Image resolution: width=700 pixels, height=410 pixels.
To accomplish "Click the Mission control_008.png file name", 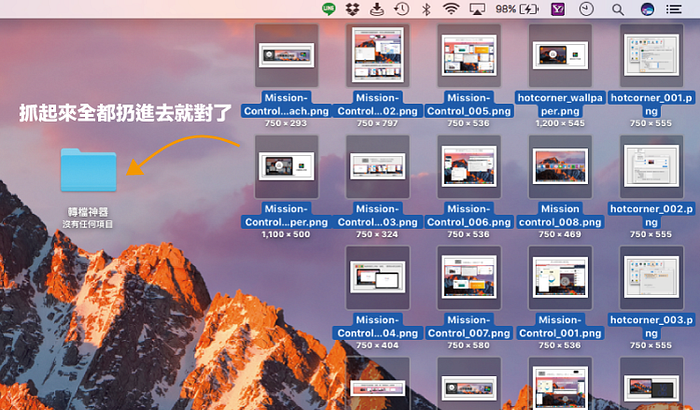I will (x=560, y=215).
